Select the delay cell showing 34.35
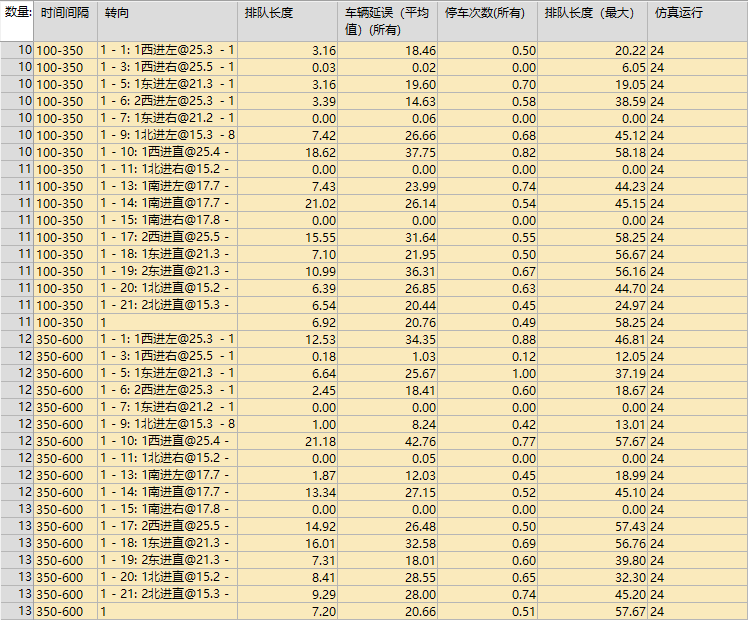 click(388, 339)
